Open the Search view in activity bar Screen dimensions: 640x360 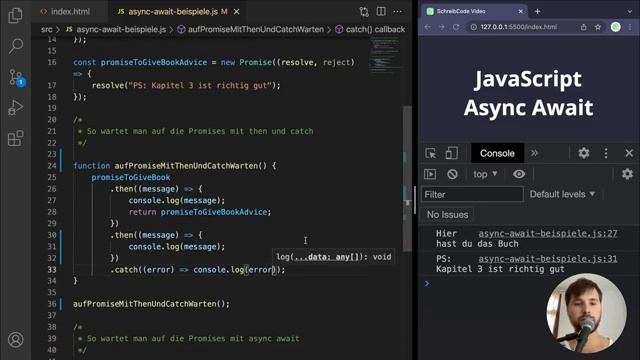[16, 46]
